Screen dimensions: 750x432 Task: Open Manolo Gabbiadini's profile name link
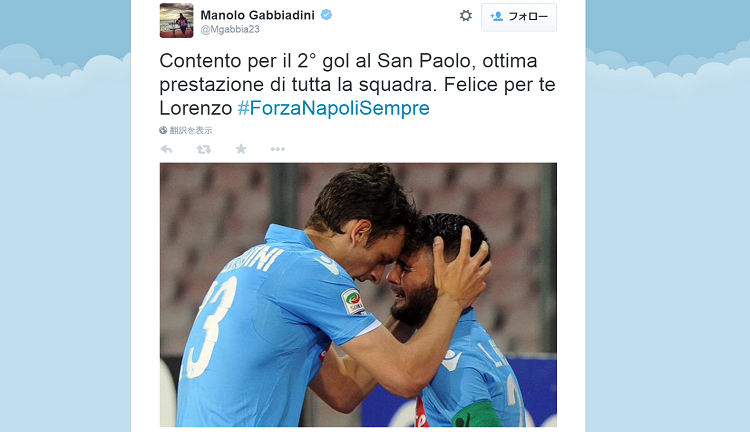tap(257, 15)
